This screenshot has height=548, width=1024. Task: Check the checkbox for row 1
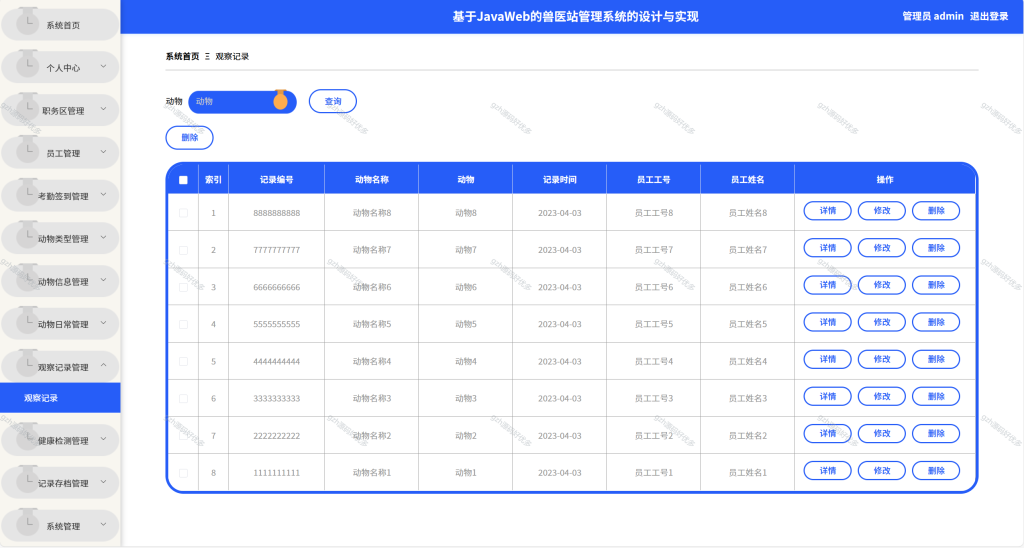coord(184,213)
